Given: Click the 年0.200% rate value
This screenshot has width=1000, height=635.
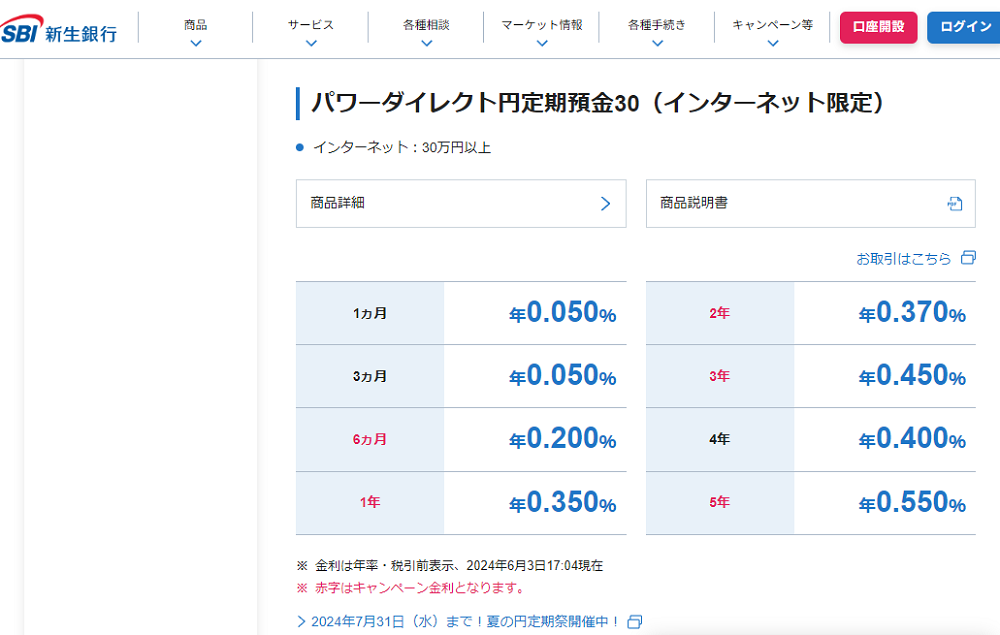Looking at the screenshot, I should (x=562, y=439).
